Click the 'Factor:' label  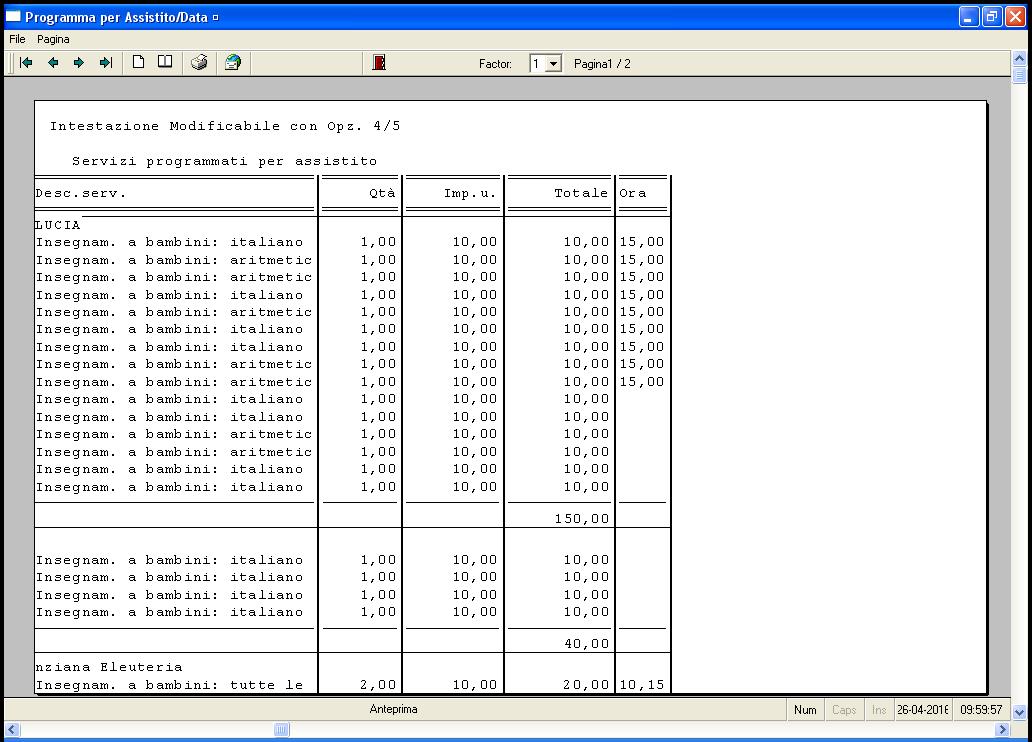(x=495, y=64)
